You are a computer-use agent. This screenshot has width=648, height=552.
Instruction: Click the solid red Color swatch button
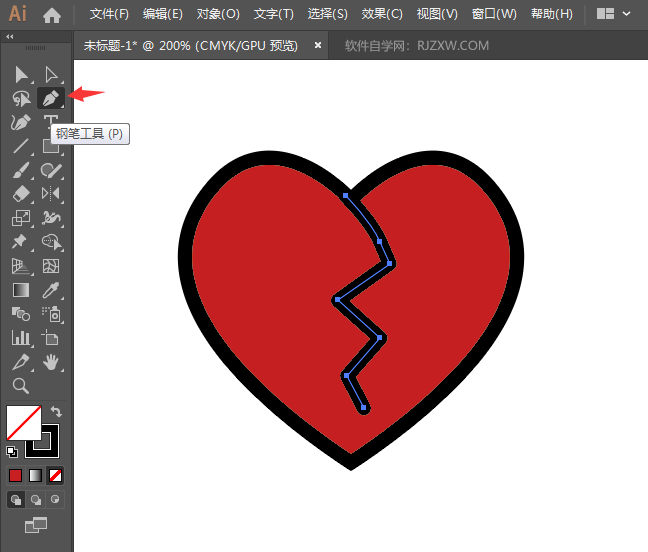[16, 475]
